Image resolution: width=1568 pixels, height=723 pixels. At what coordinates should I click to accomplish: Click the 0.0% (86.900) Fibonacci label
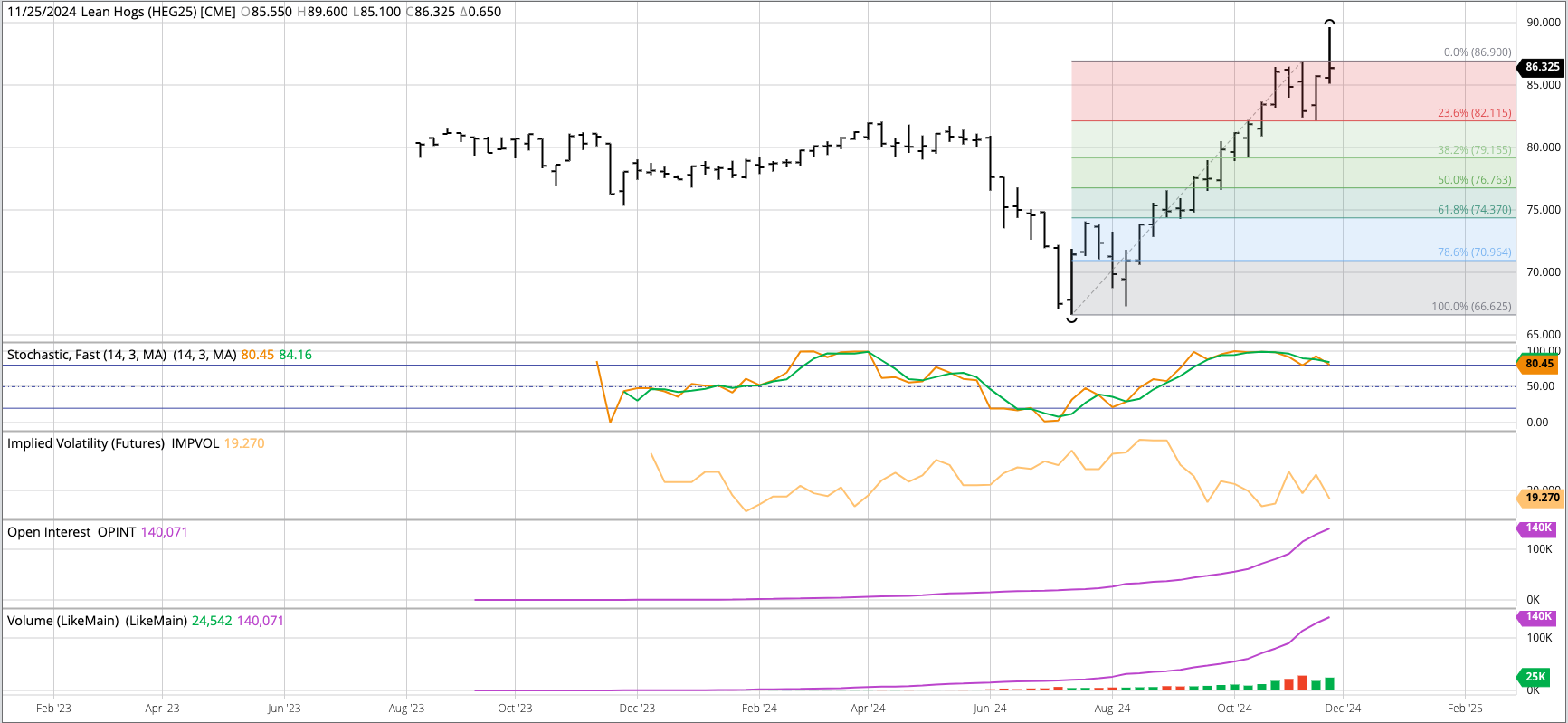(1477, 52)
